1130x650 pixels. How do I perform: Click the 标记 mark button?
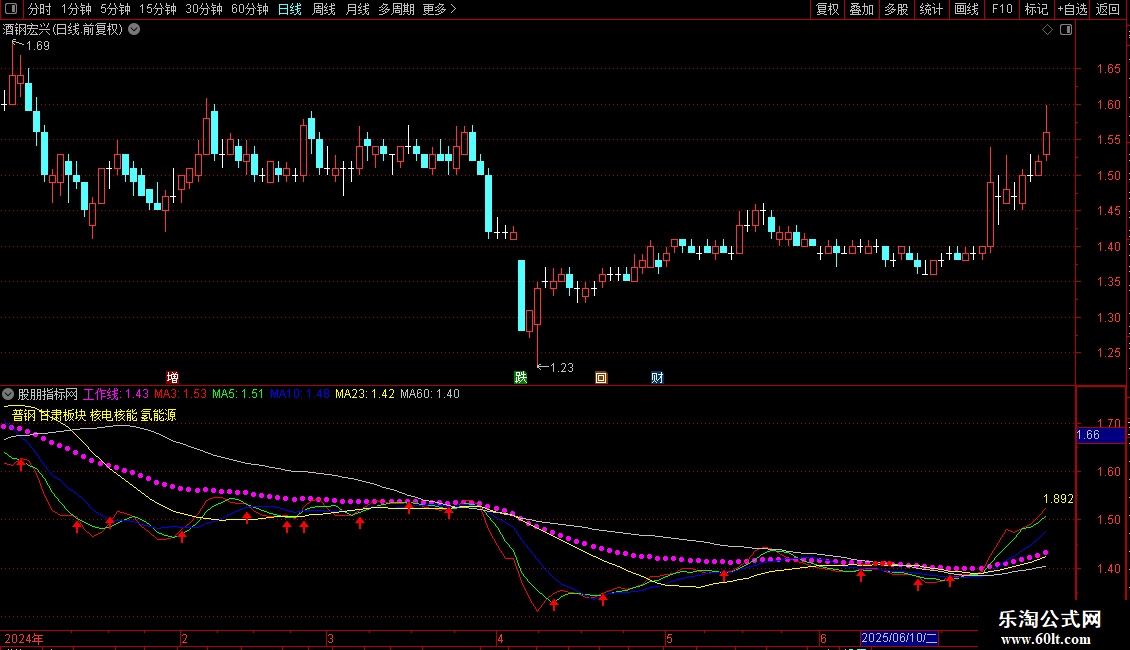click(1036, 9)
